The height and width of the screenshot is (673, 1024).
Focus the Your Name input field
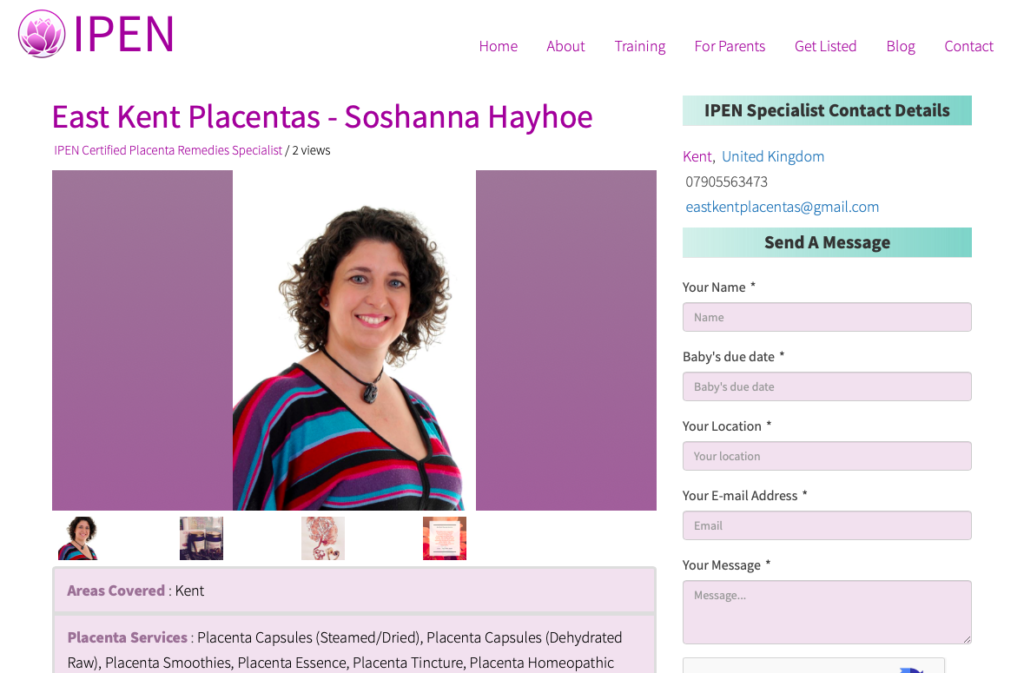(x=827, y=317)
